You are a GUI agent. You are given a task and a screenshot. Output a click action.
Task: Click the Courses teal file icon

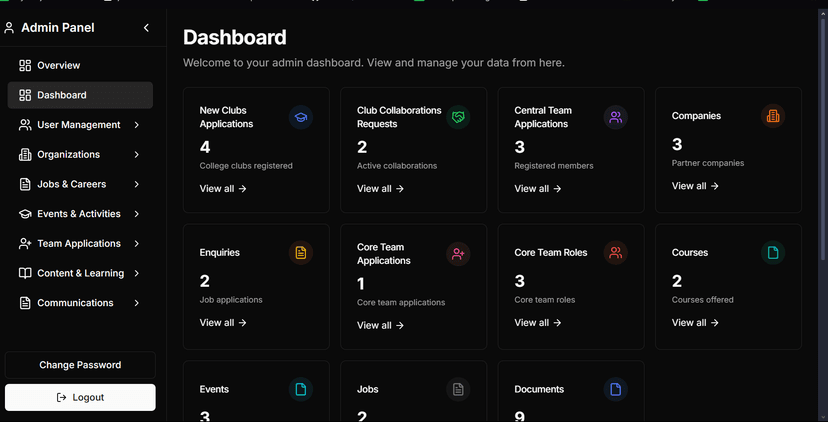[773, 252]
